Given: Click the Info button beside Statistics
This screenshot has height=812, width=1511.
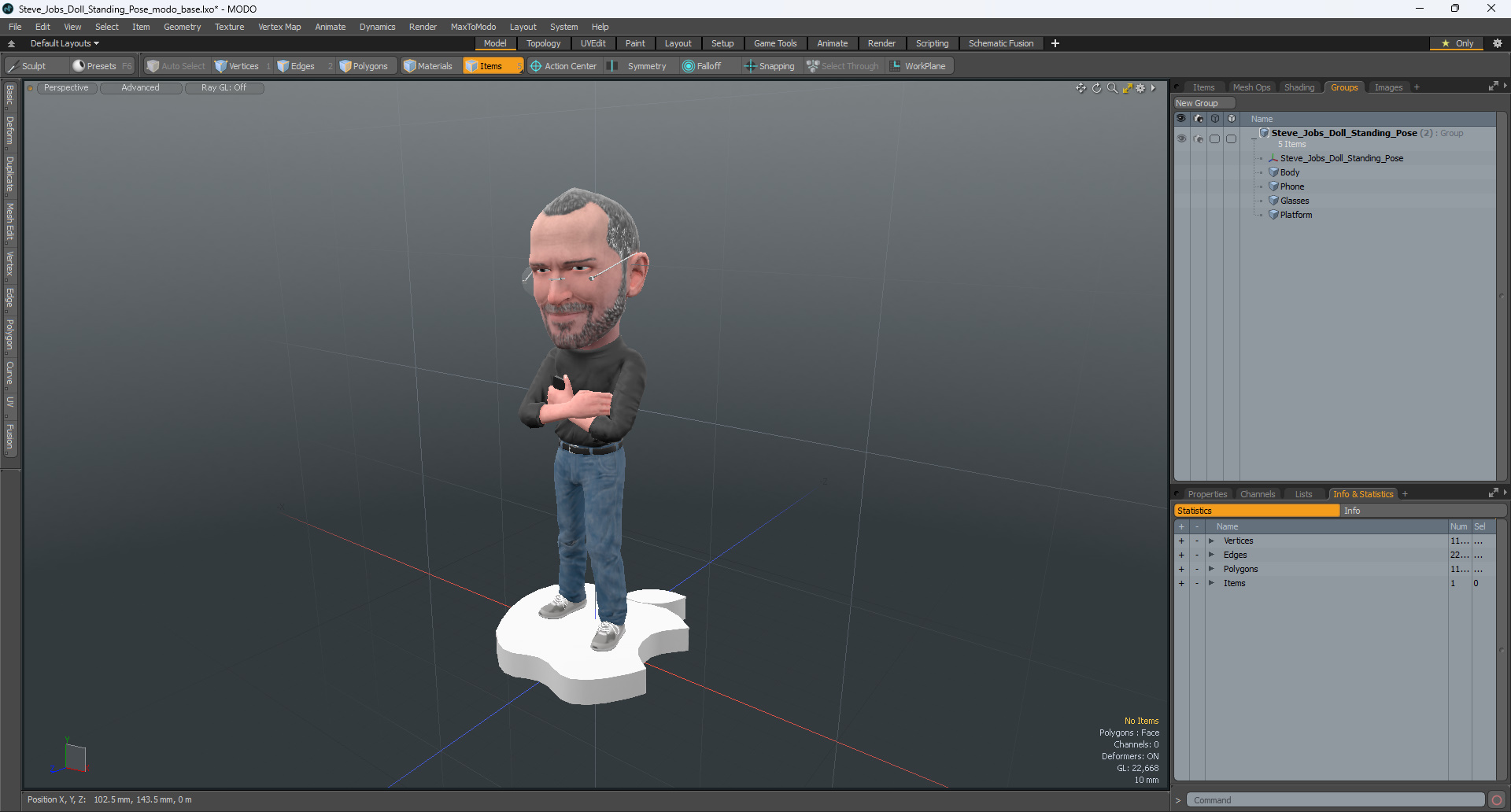Looking at the screenshot, I should click(x=1423, y=511).
